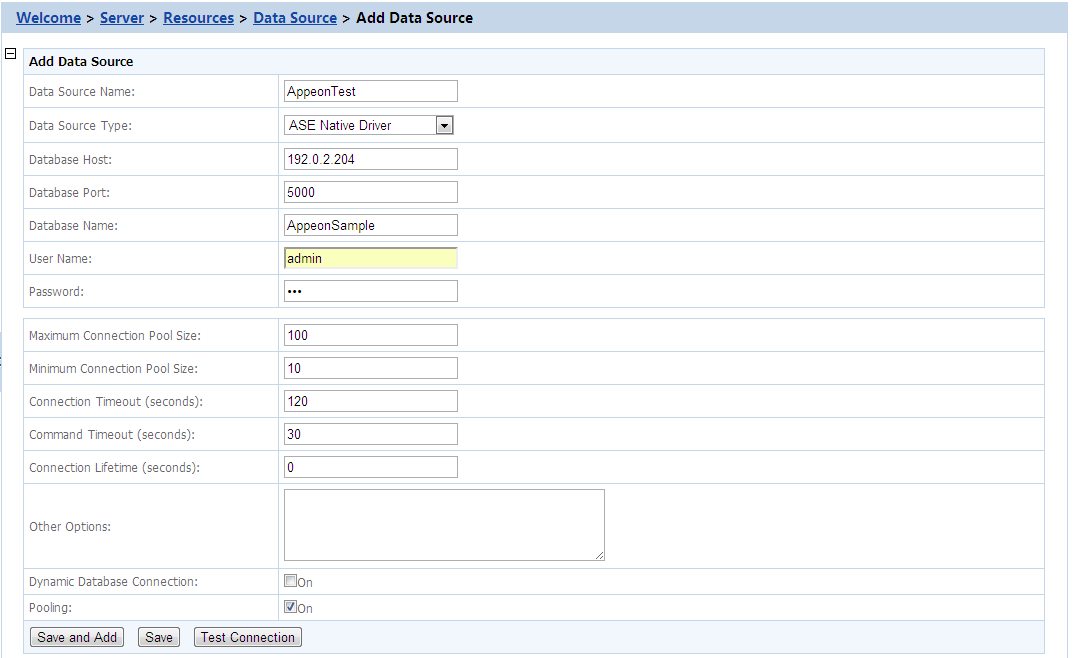
Task: Open the Server breadcrumb link
Action: click(x=121, y=17)
